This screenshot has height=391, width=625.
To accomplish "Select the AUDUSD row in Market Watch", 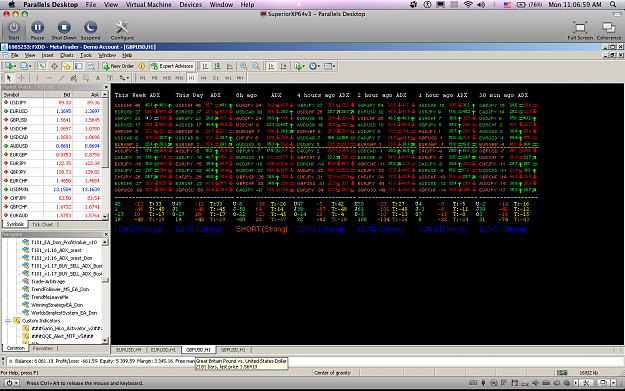I will pyautogui.click(x=52, y=146).
